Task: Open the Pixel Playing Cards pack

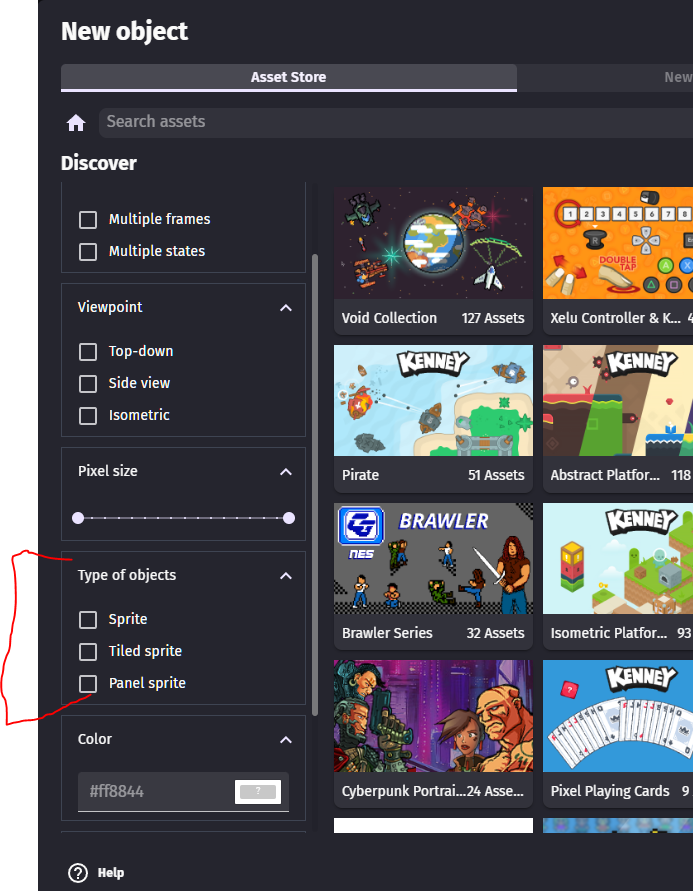Action: [x=618, y=734]
